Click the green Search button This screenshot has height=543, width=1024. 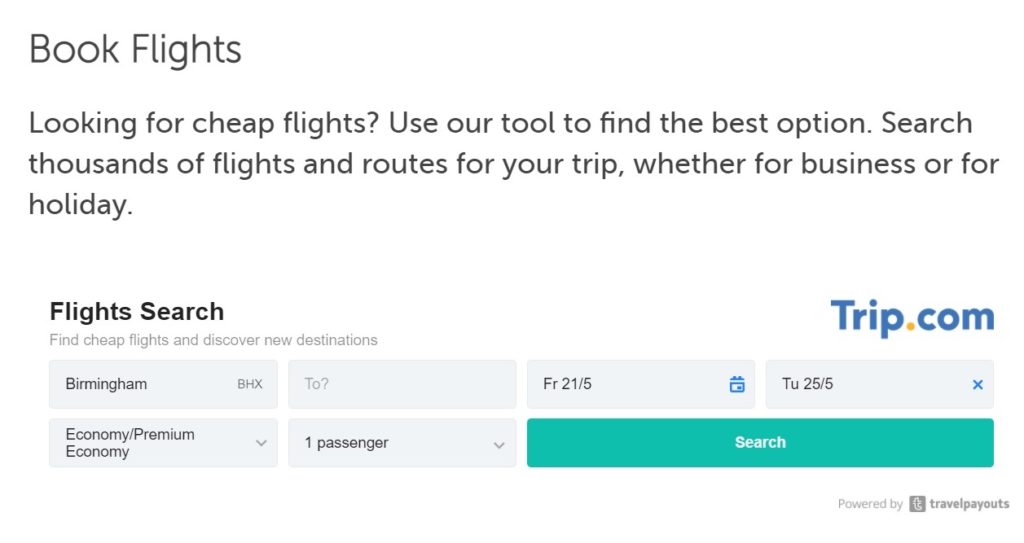pos(760,443)
